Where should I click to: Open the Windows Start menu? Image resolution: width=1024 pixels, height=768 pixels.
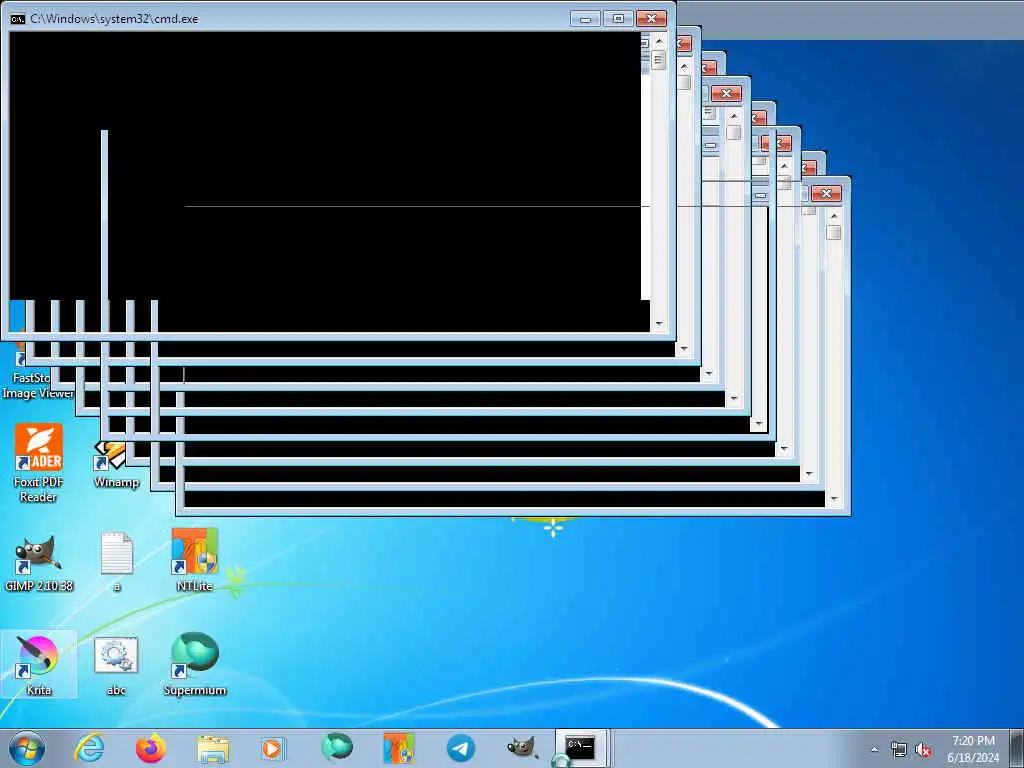click(27, 748)
